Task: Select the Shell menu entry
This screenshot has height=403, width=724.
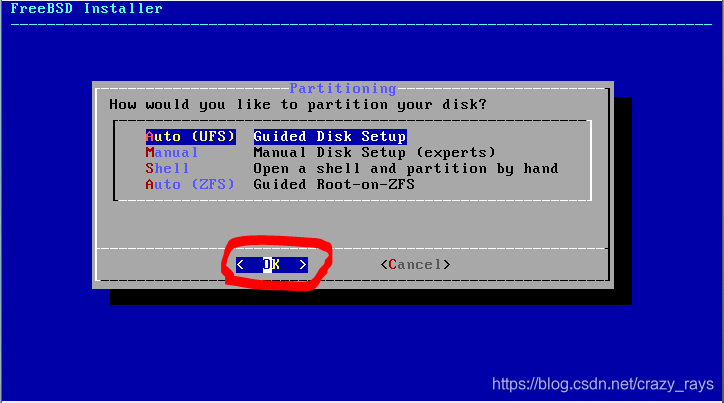Action: 167,168
